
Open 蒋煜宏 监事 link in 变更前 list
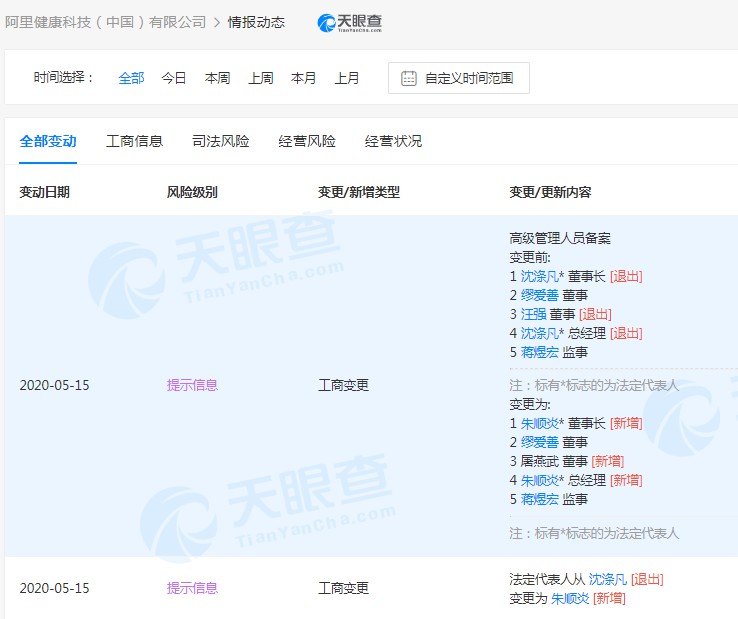[x=540, y=352]
